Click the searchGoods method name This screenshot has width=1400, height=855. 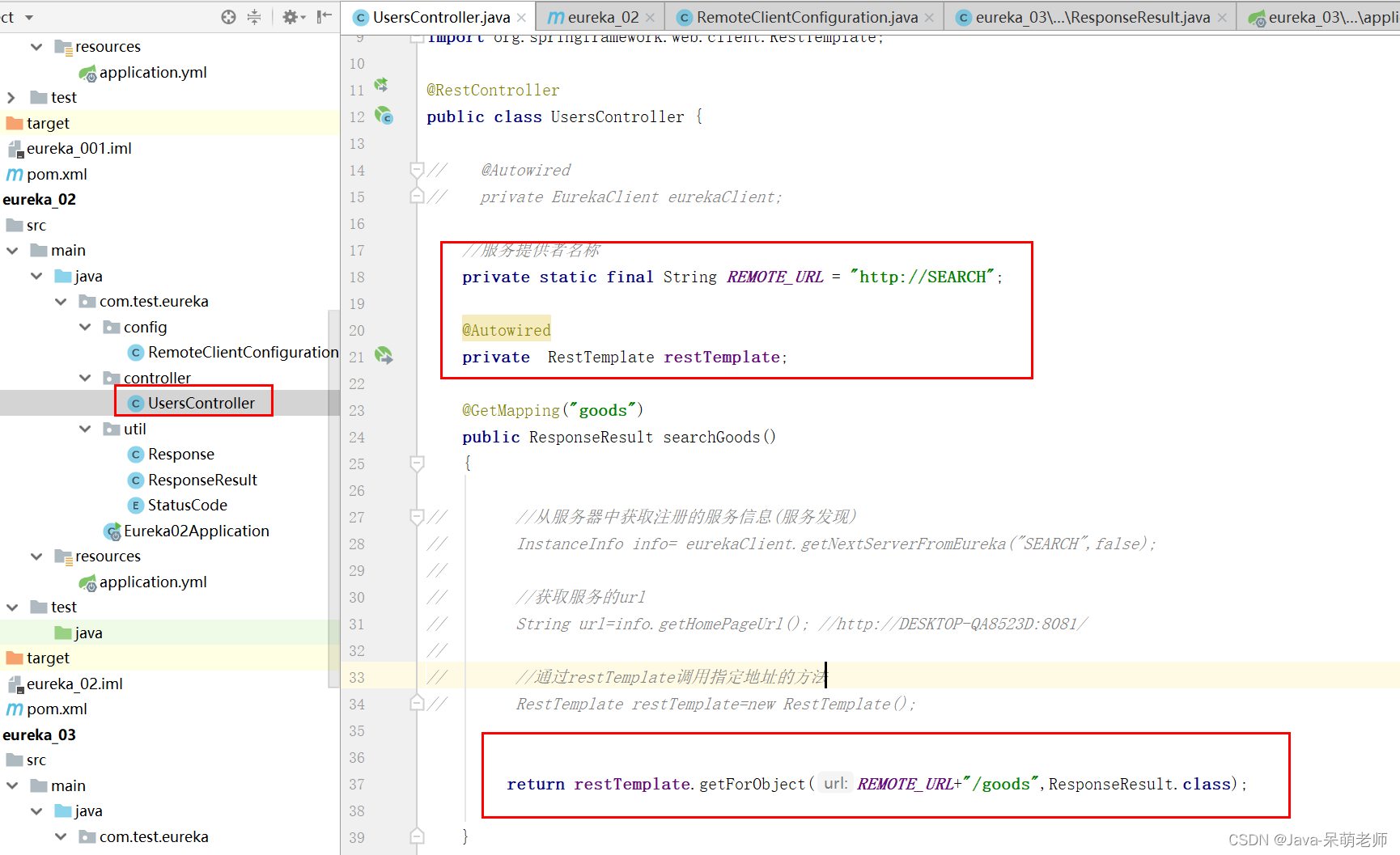pos(711,437)
